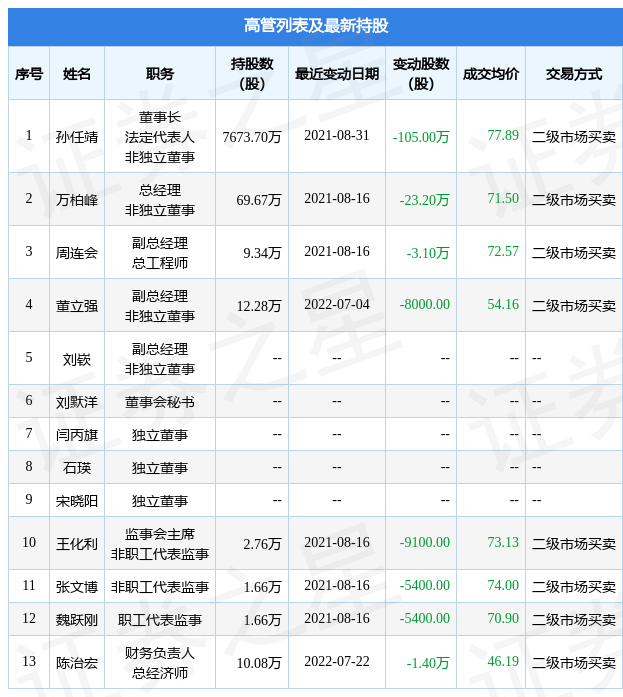
Task: Click the 职务 column header
Action: pos(160,74)
